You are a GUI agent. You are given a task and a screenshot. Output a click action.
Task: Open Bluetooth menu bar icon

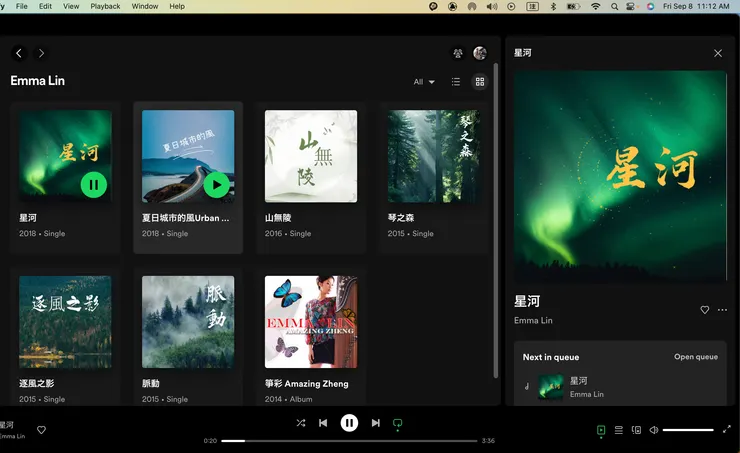click(x=554, y=6)
